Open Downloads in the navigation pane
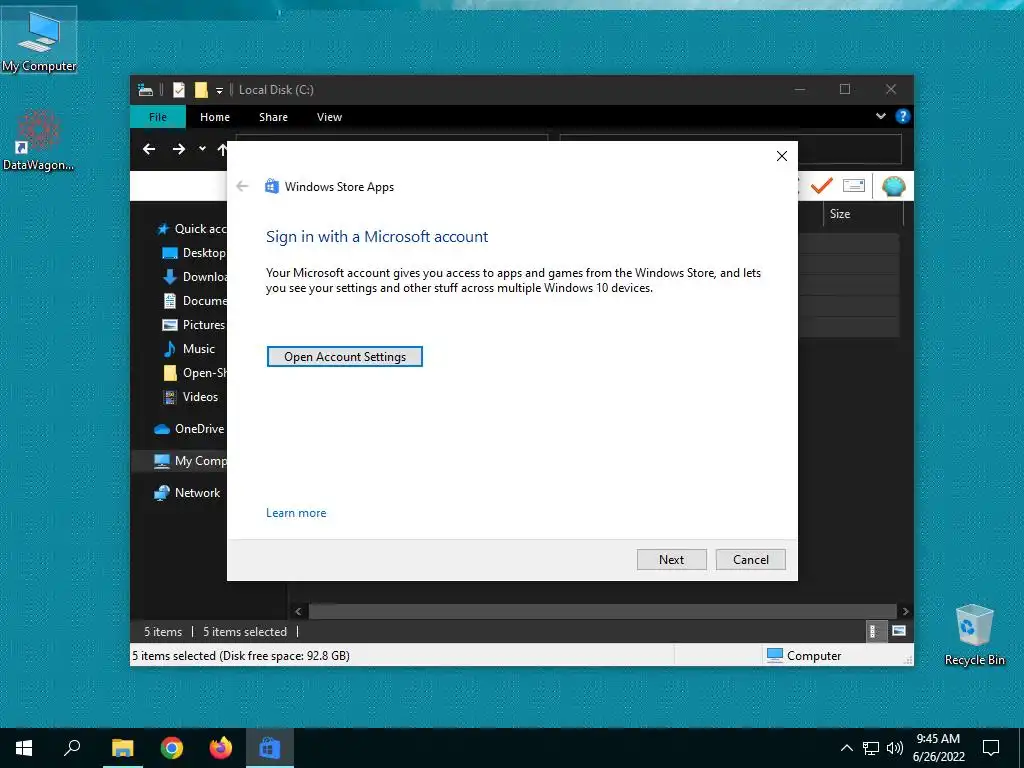The width and height of the screenshot is (1024, 768). tap(194, 277)
